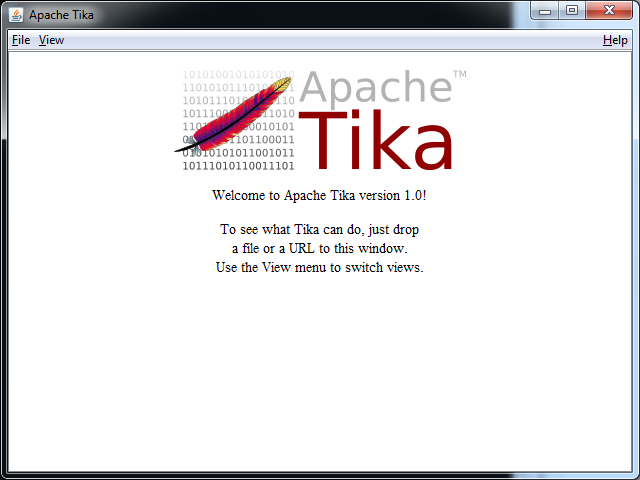Click 'To see what Tika can do' line
640x480 pixels.
pos(320,229)
